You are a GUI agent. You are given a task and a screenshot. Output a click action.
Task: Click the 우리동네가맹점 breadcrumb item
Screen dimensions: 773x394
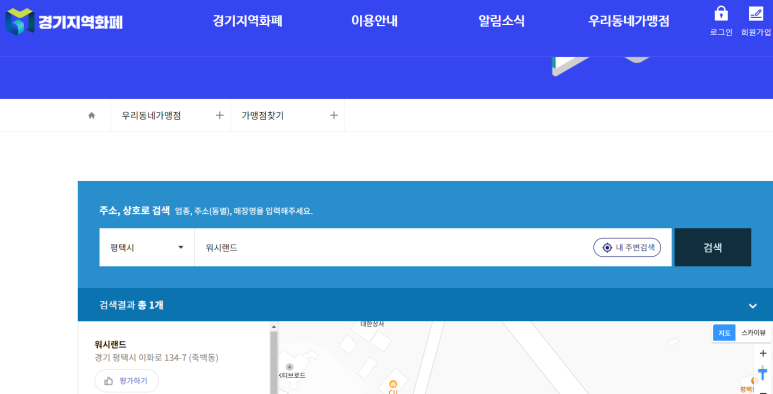pyautogui.click(x=151, y=115)
